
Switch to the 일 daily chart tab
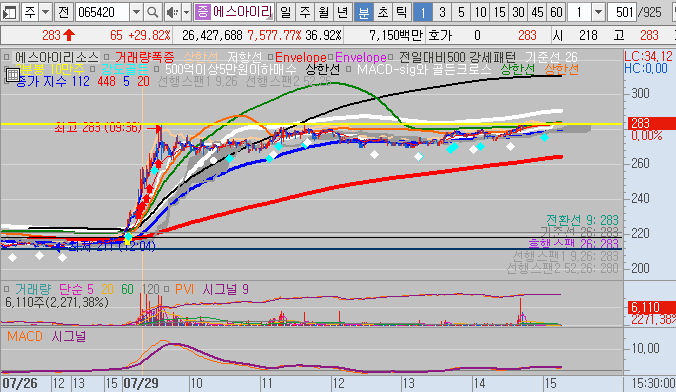(285, 12)
